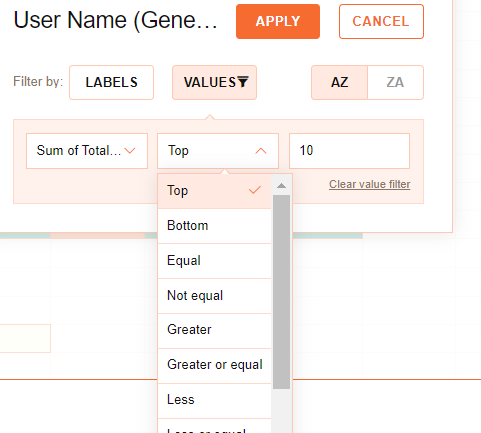This screenshot has height=433, width=481.
Task: Click the checkmark next to Top option
Action: click(x=255, y=190)
